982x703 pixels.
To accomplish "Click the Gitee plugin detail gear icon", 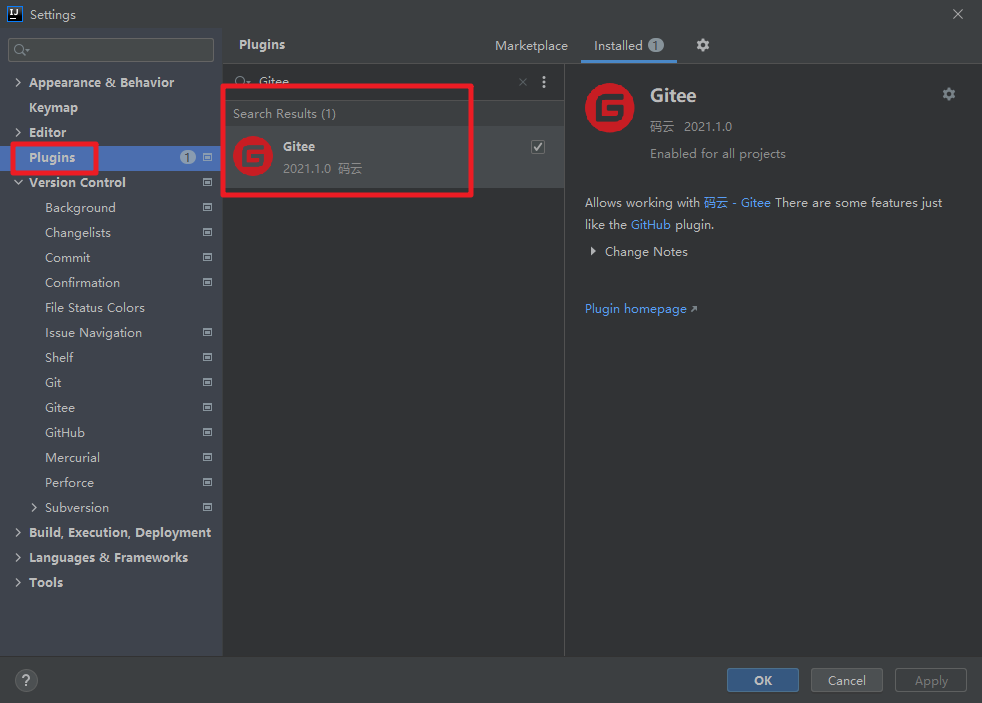I will coord(949,94).
